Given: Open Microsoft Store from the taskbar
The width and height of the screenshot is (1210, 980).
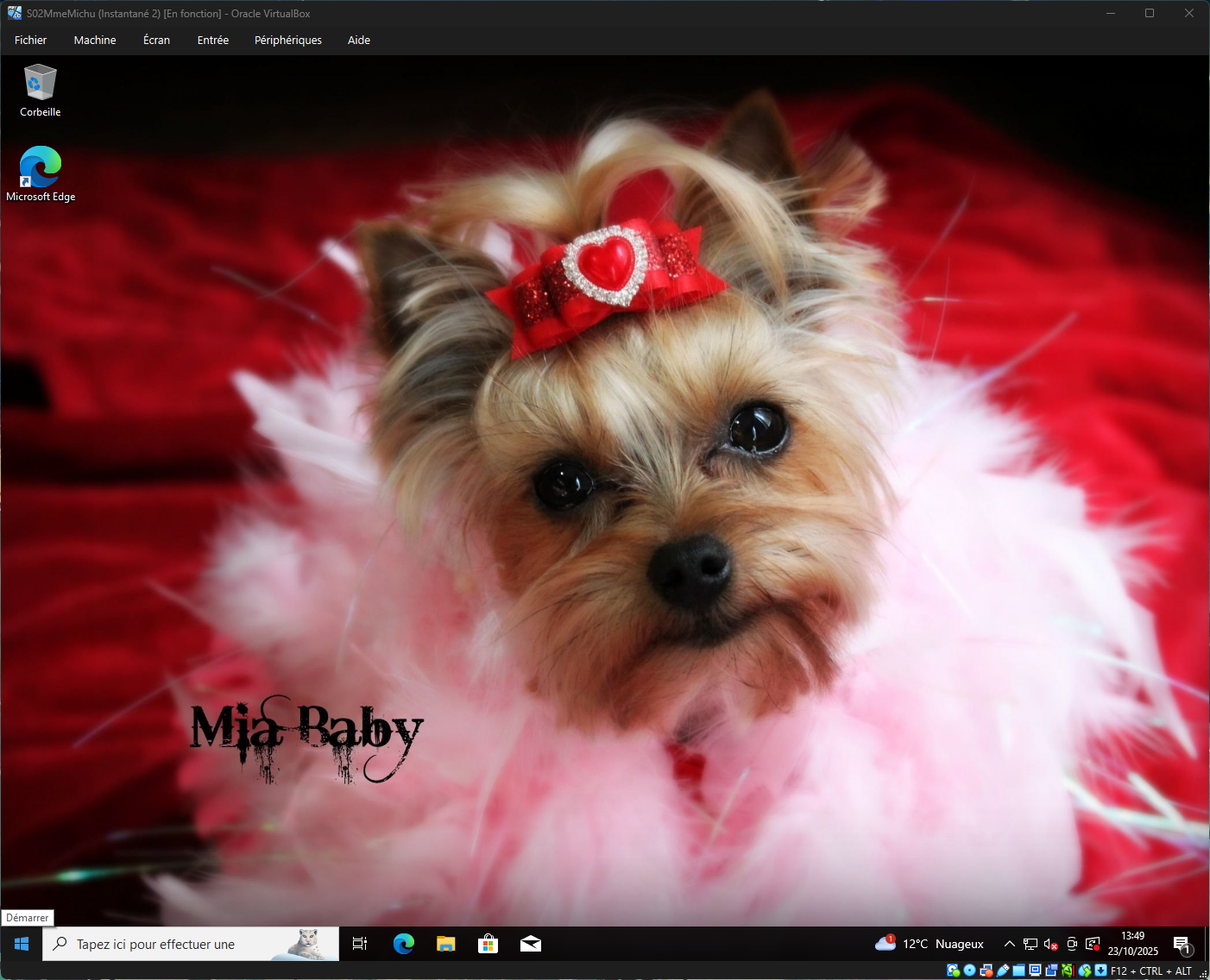Looking at the screenshot, I should [x=488, y=944].
